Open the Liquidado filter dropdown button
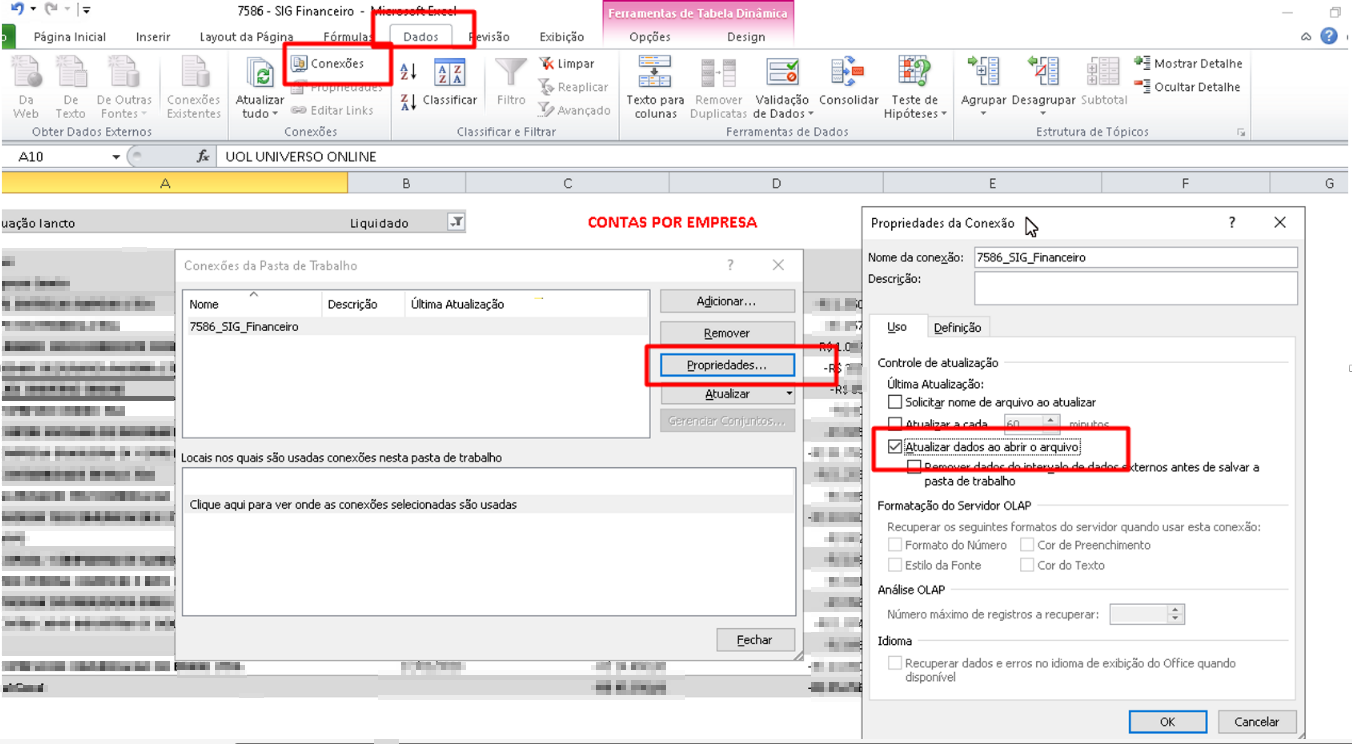 456,223
